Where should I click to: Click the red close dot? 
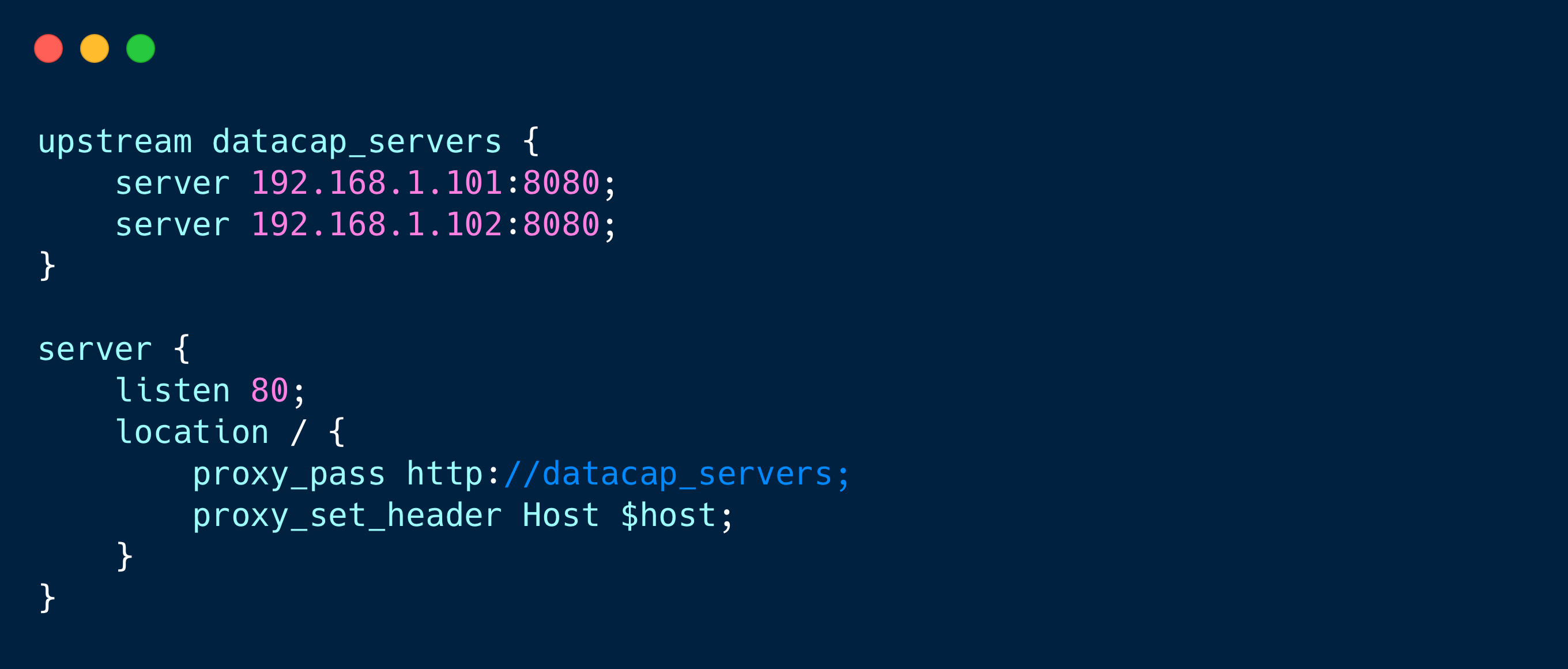tap(48, 48)
